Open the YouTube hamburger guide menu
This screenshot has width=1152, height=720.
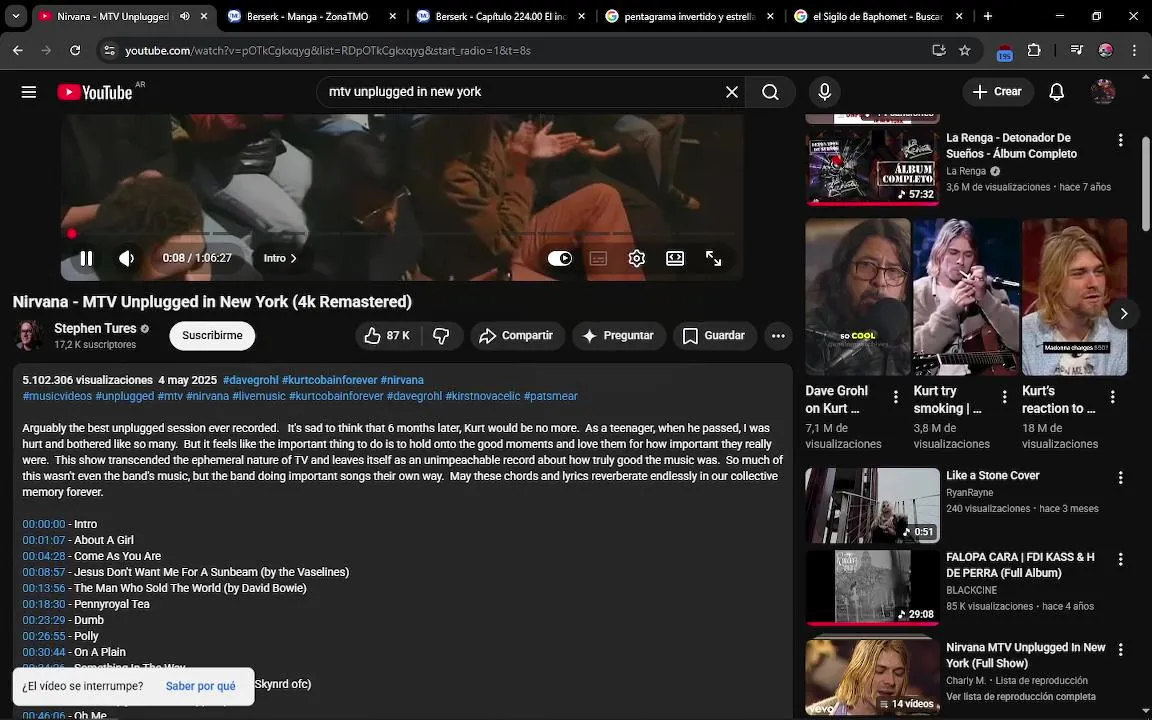[29, 92]
